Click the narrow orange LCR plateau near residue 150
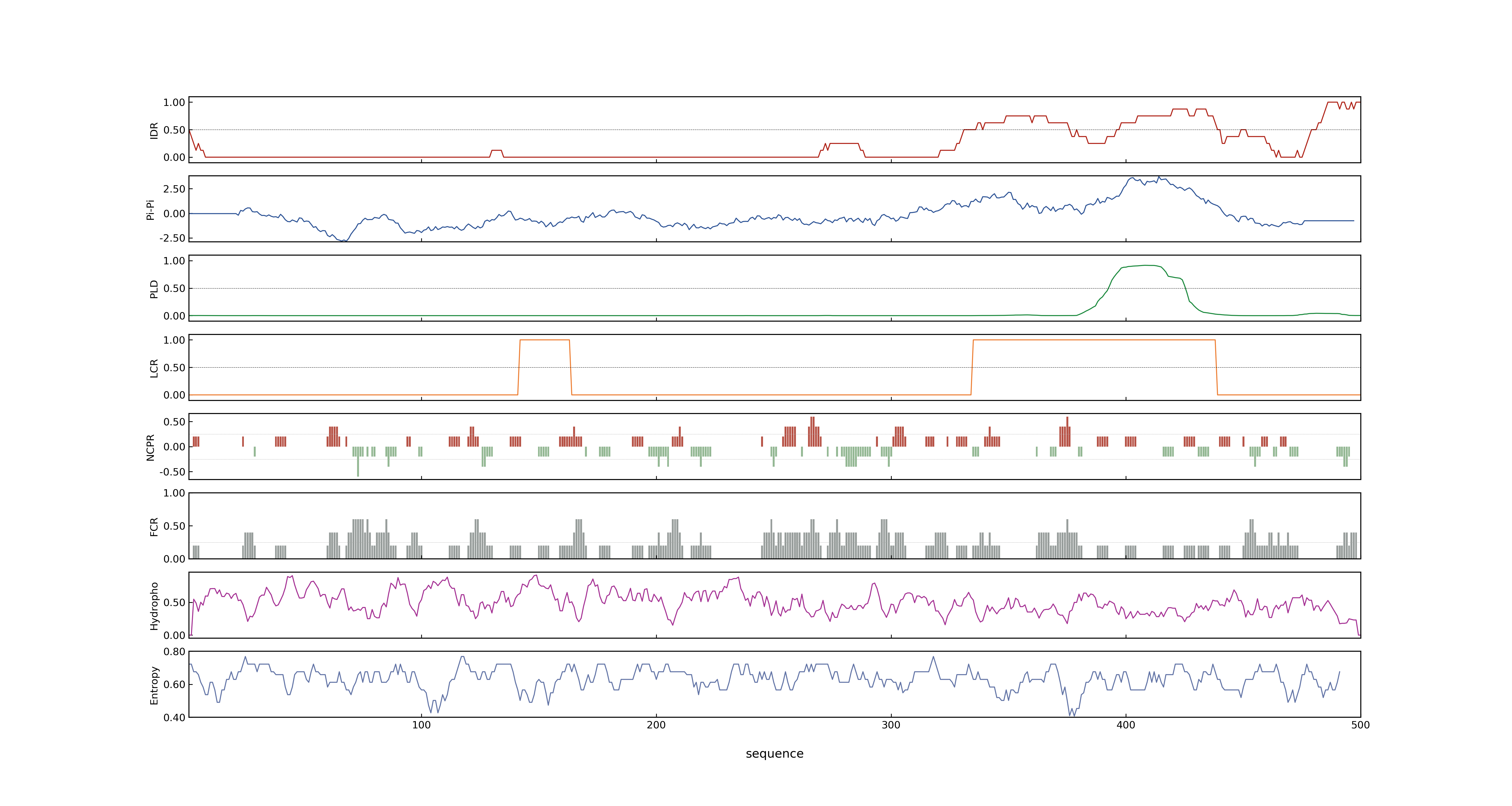 pyautogui.click(x=545, y=340)
